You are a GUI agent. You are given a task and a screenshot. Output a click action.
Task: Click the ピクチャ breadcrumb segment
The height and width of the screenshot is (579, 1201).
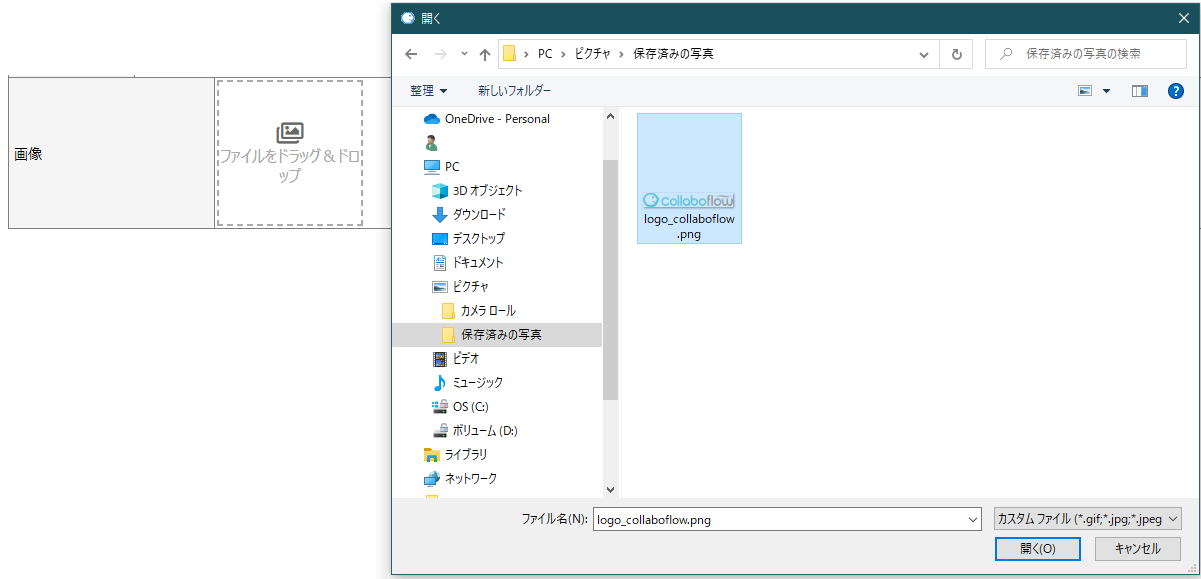click(593, 54)
